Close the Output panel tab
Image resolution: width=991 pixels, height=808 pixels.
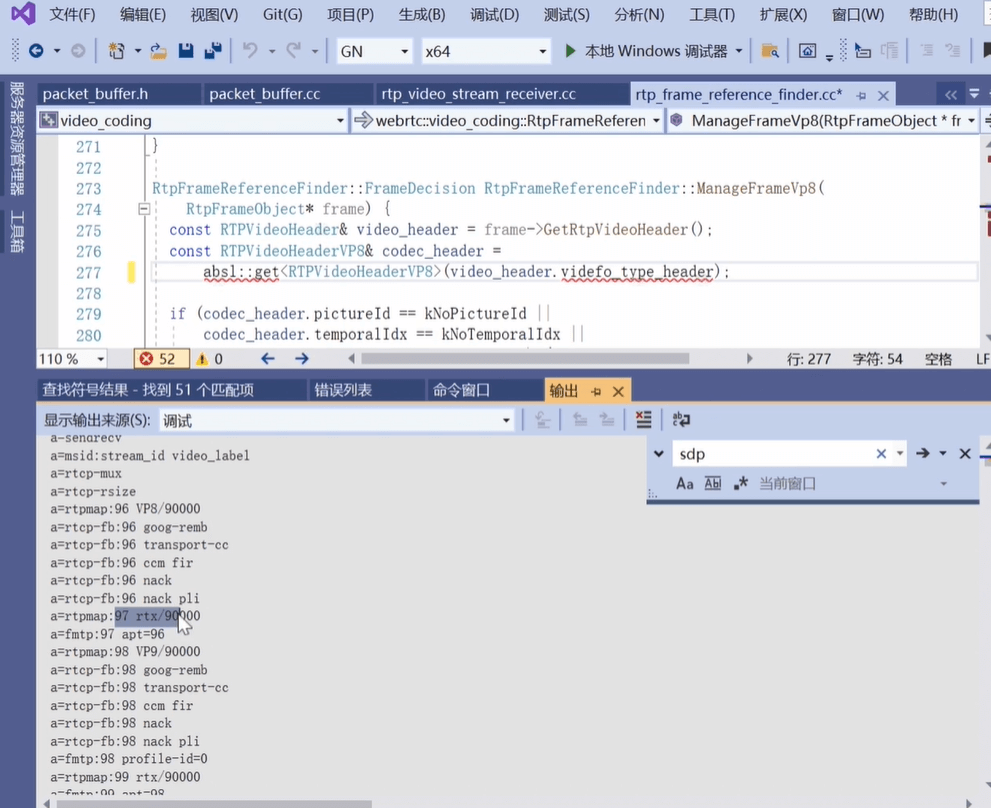click(x=619, y=392)
